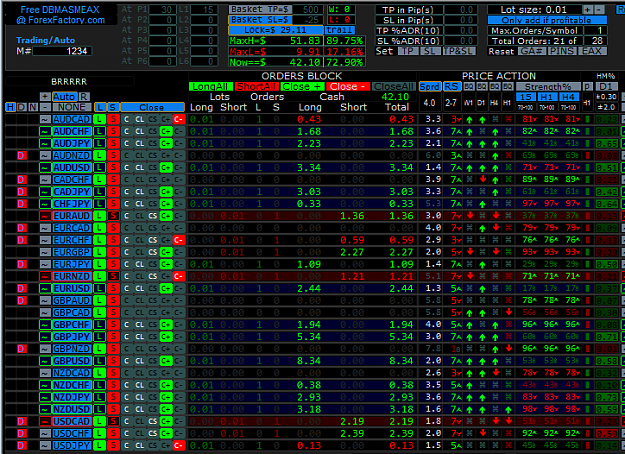Click the red Close - button

click(348, 86)
